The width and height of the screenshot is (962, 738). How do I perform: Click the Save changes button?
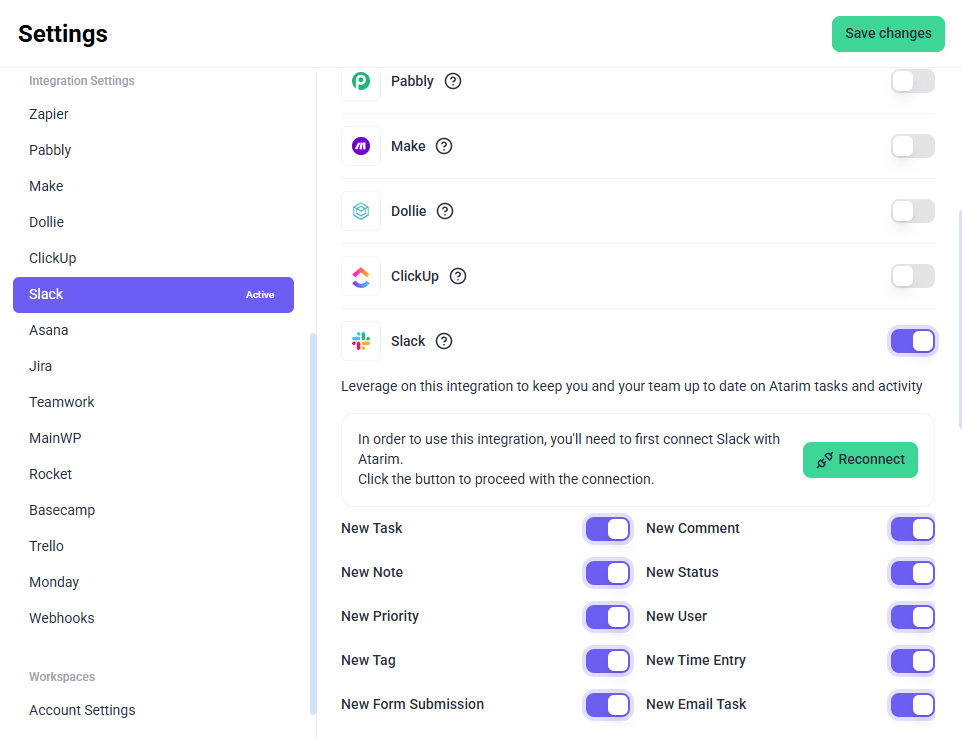888,33
